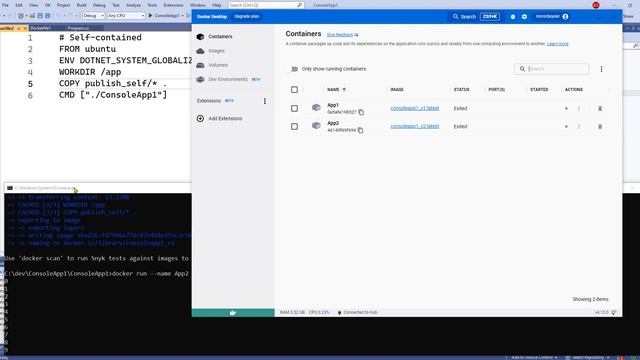Click the Visual Studio search magnifier icon
640x360 pixels.
(x=299, y=5)
